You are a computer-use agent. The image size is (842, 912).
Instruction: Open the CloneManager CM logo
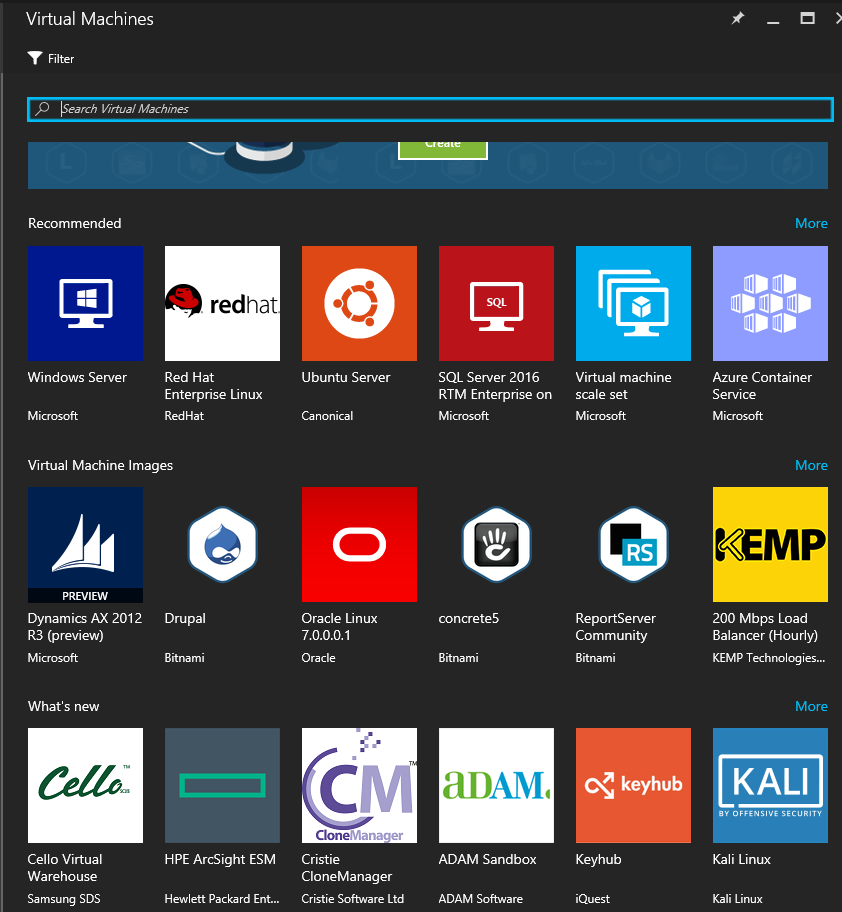pos(359,785)
